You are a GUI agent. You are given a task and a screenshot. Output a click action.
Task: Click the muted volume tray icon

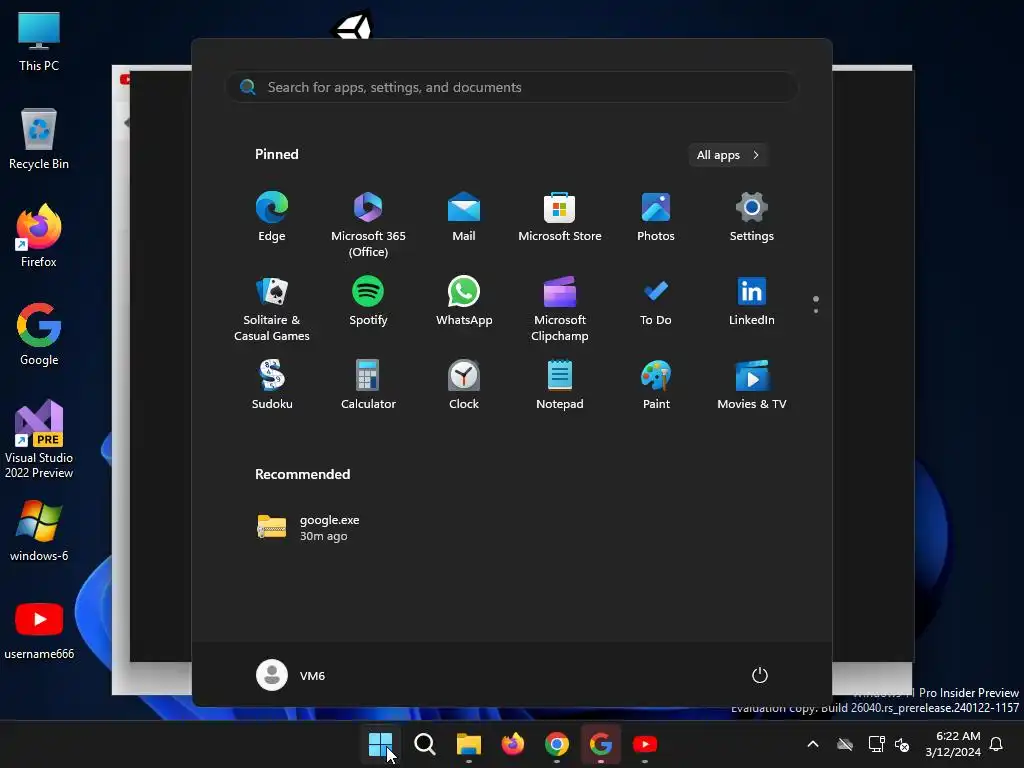click(902, 744)
